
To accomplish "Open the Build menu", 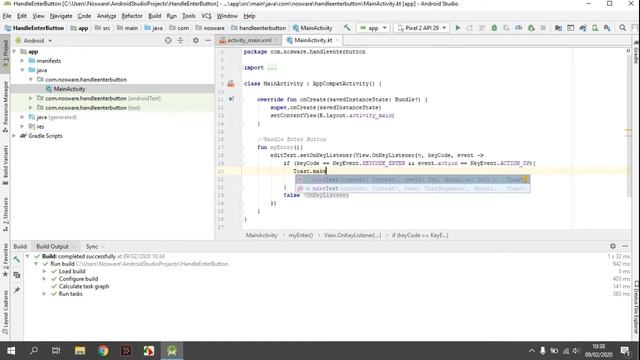I will pyautogui.click(x=154, y=16).
